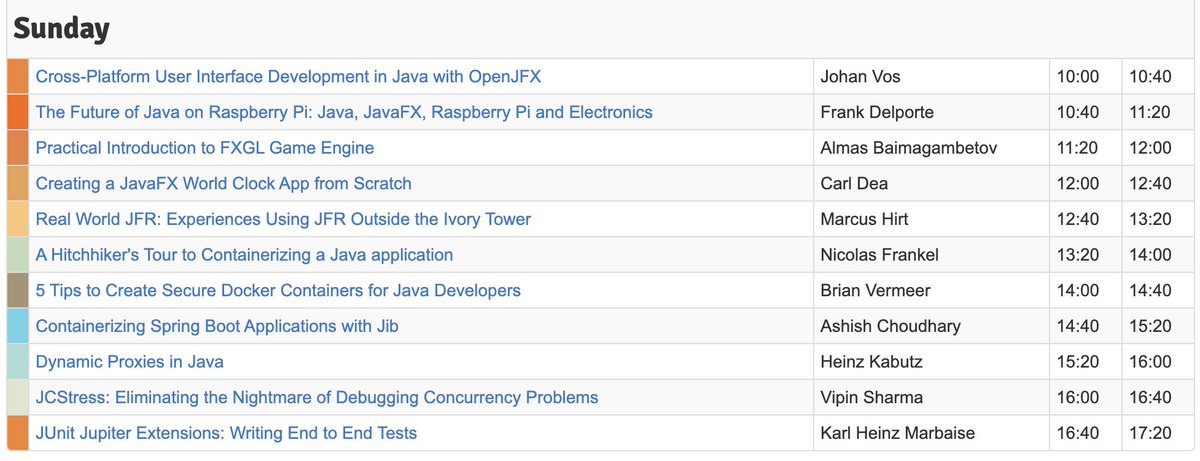This screenshot has width=1200, height=461.
Task: Select speaker name Carl Dea
Action: click(855, 184)
